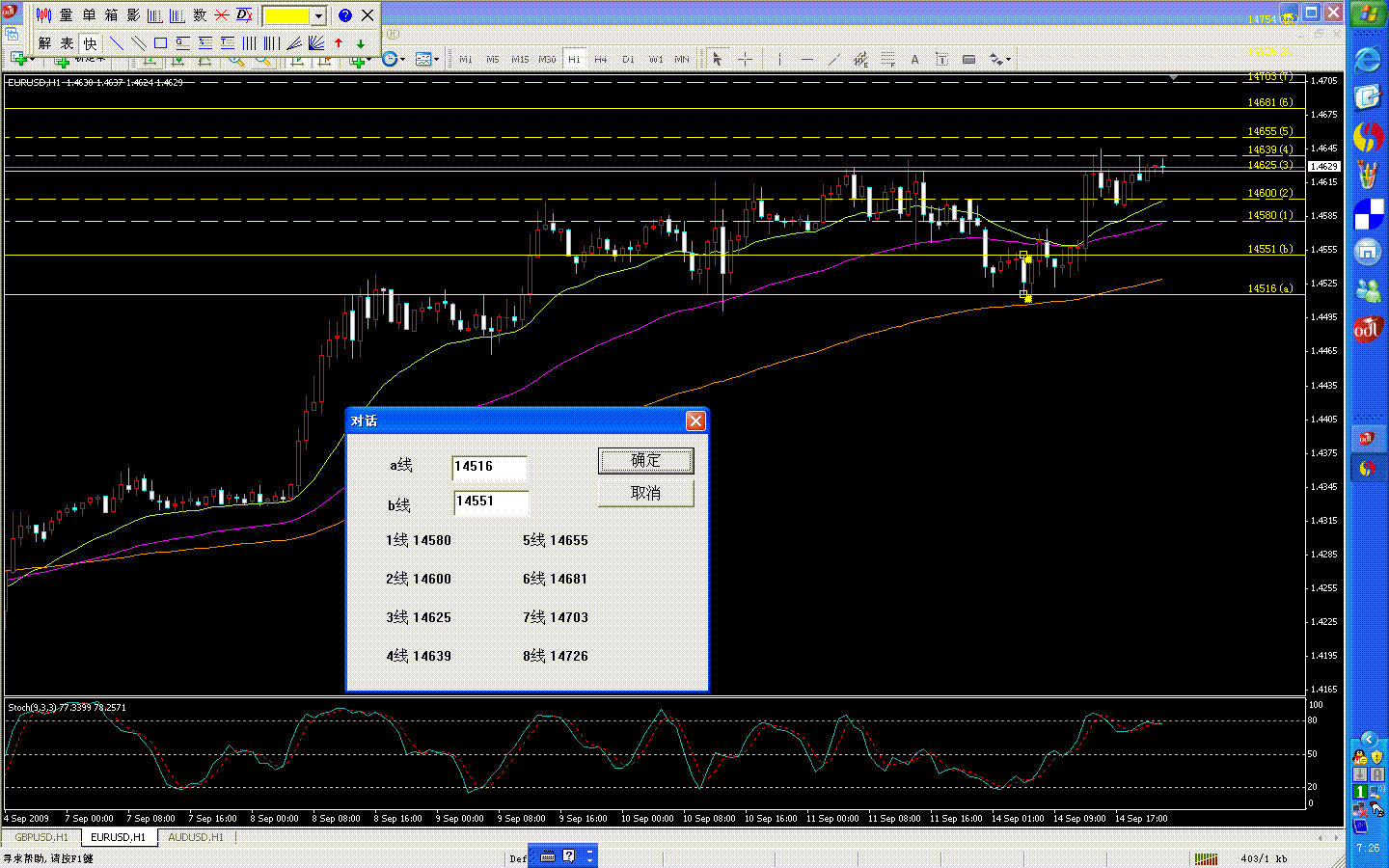This screenshot has height=868, width=1389.
Task: Switch chart to M15 timeframe
Action: click(x=520, y=60)
